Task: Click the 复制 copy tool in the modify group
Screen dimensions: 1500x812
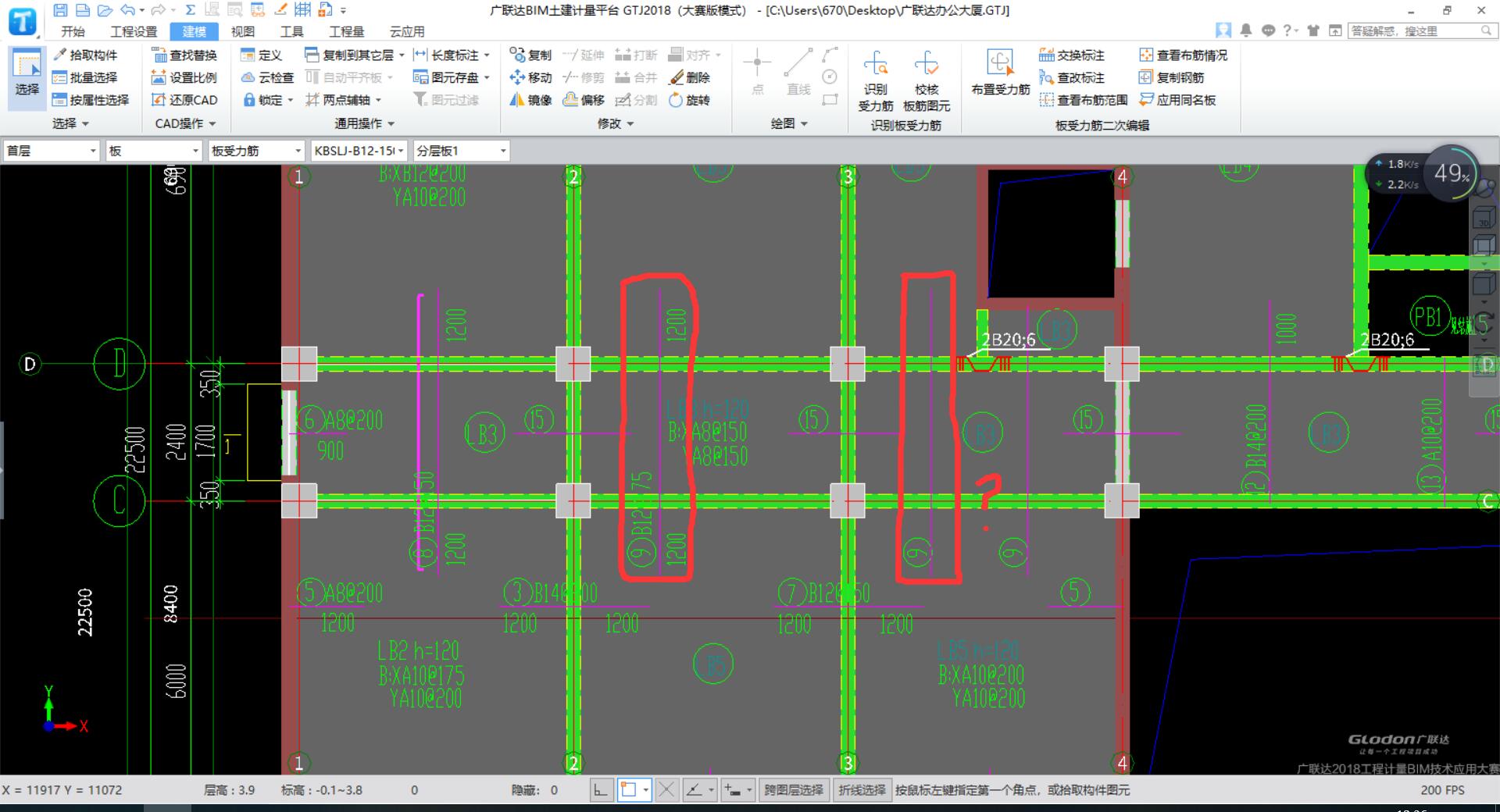Action: [x=530, y=55]
